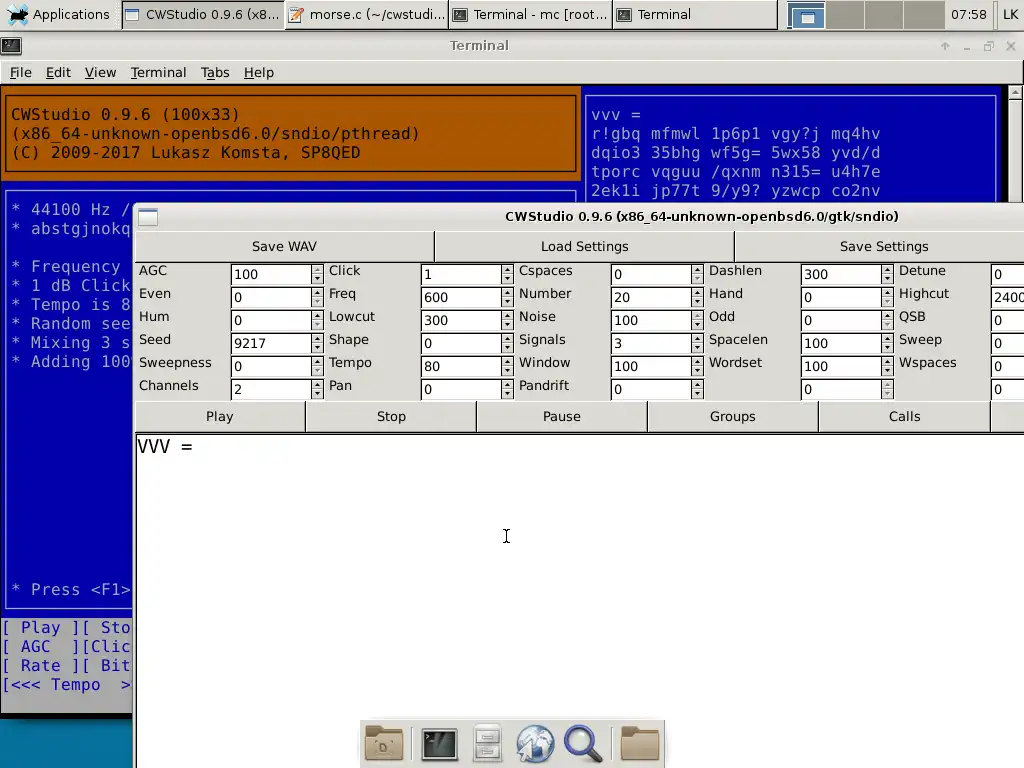Image resolution: width=1024 pixels, height=768 pixels.
Task: Adjust the Tempo spinner arrows
Action: click(x=507, y=366)
